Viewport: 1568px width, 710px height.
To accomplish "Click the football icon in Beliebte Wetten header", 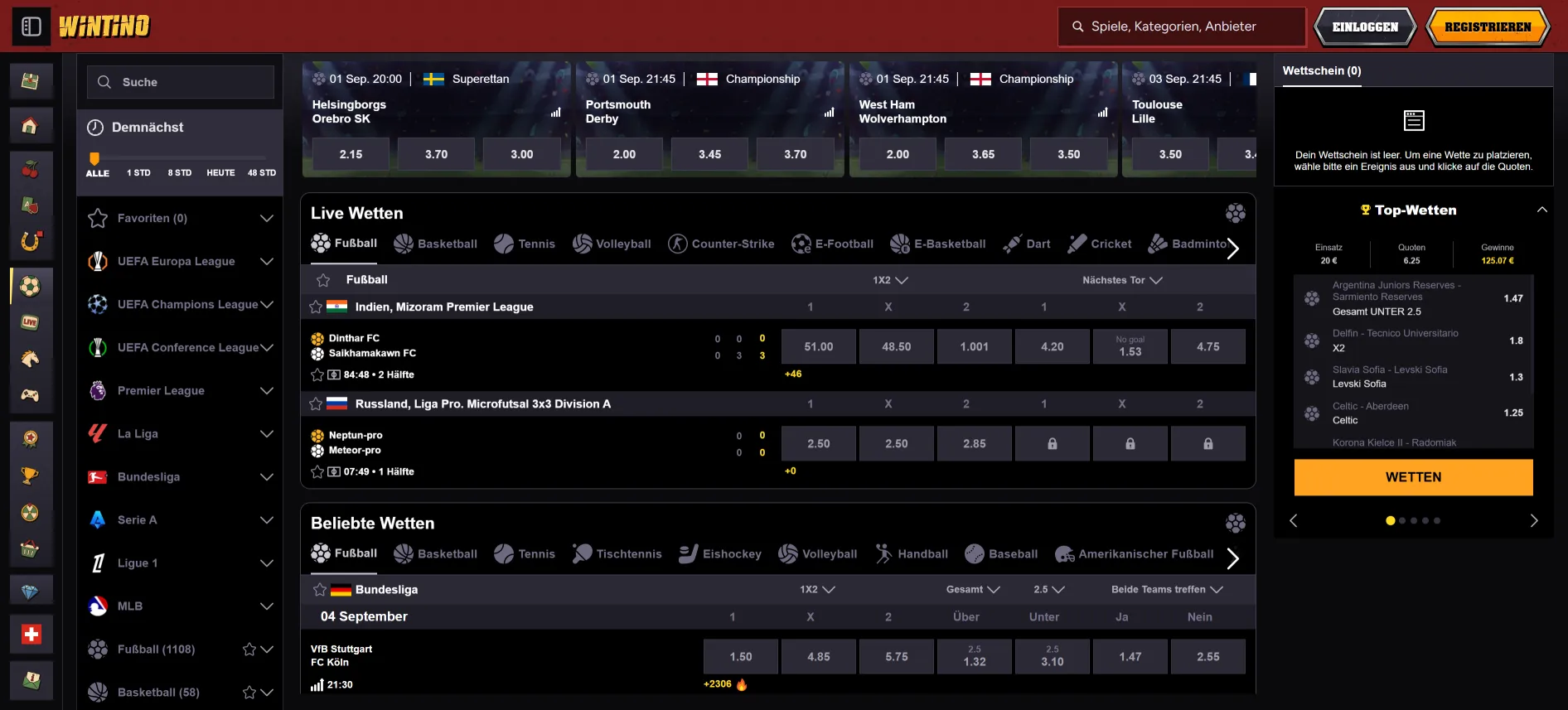I will point(1236,523).
